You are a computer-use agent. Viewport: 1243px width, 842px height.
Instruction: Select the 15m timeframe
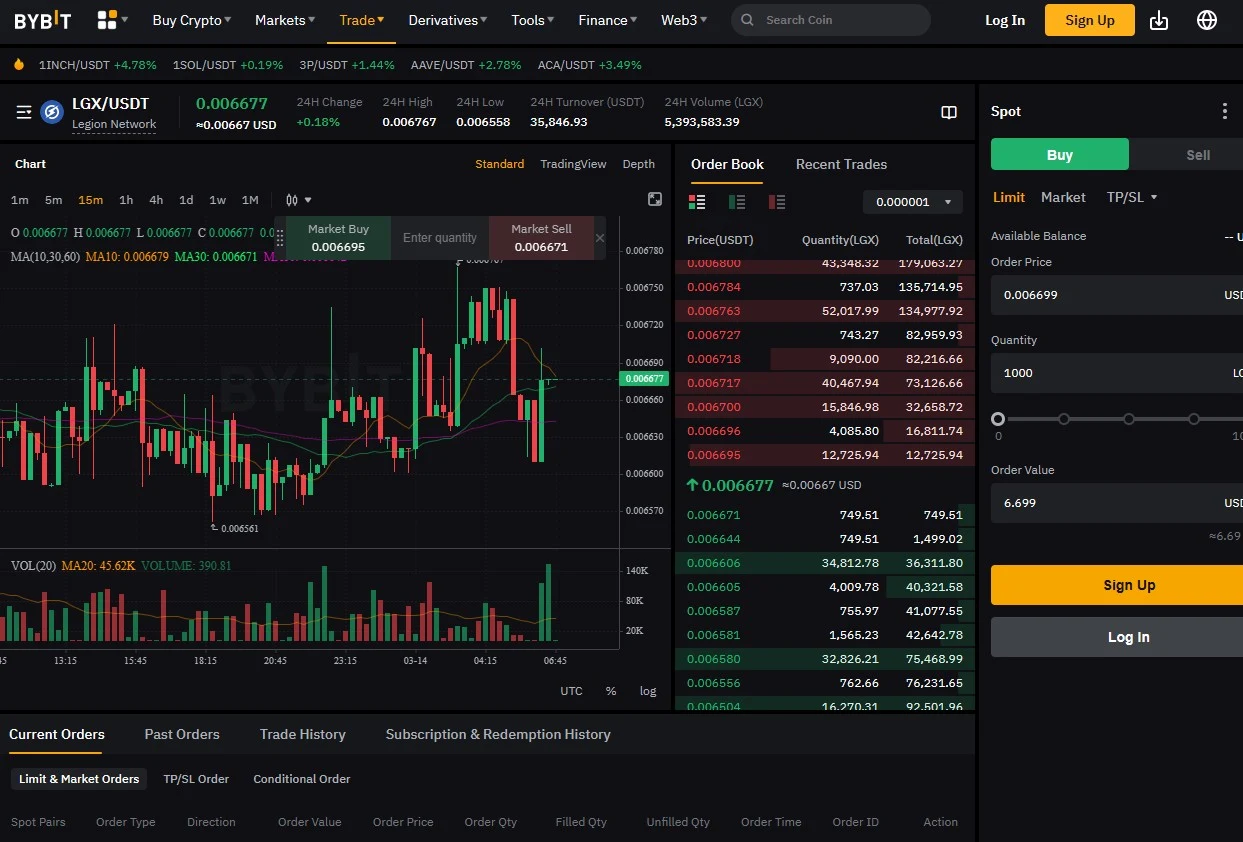[90, 200]
